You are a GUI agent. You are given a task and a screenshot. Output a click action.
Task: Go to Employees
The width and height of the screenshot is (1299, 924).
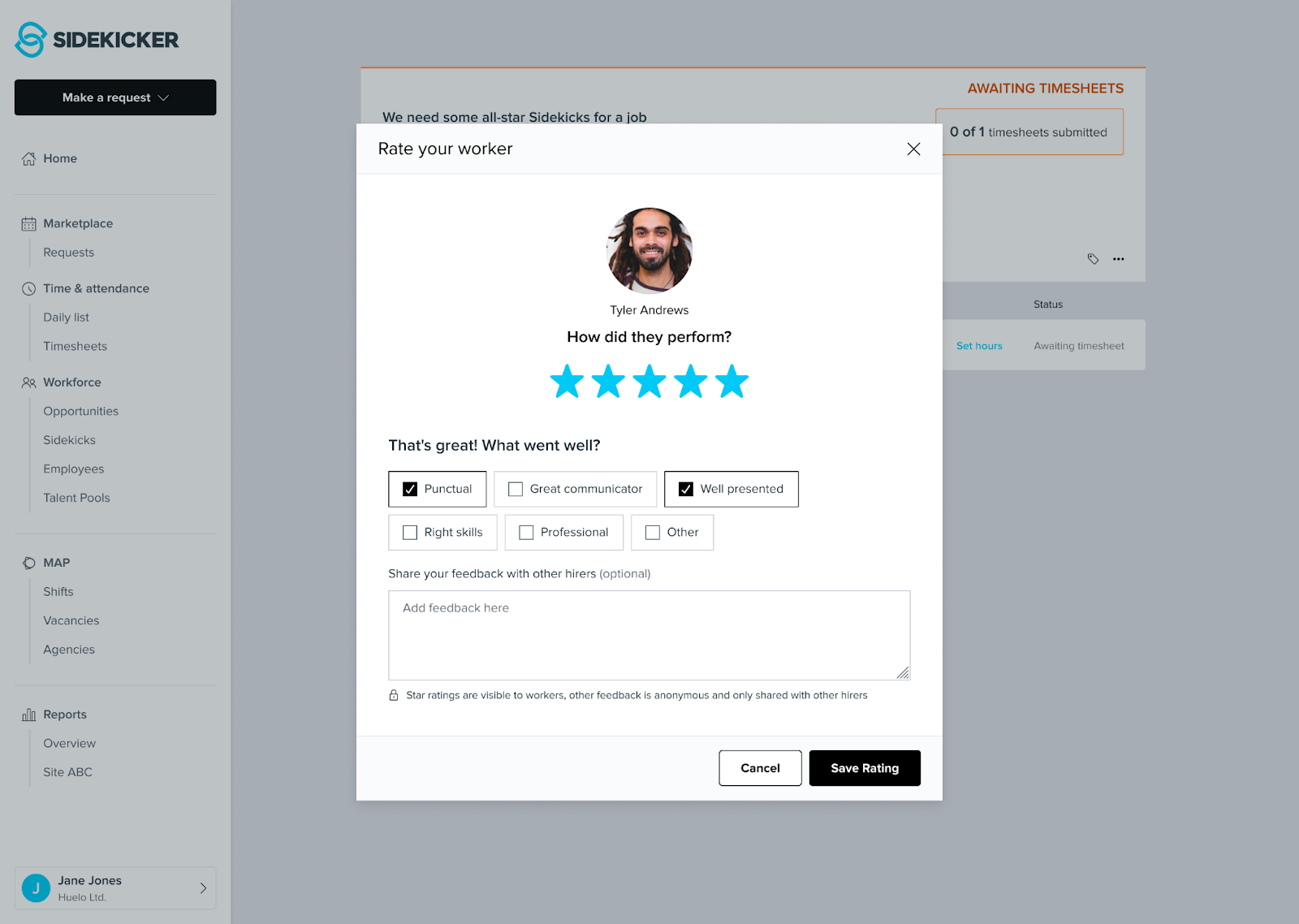[x=74, y=469]
